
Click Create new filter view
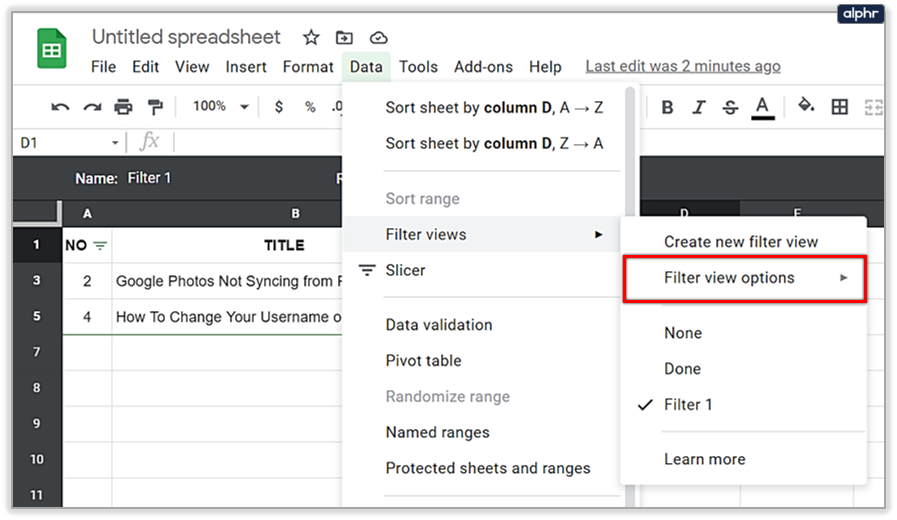pyautogui.click(x=741, y=242)
